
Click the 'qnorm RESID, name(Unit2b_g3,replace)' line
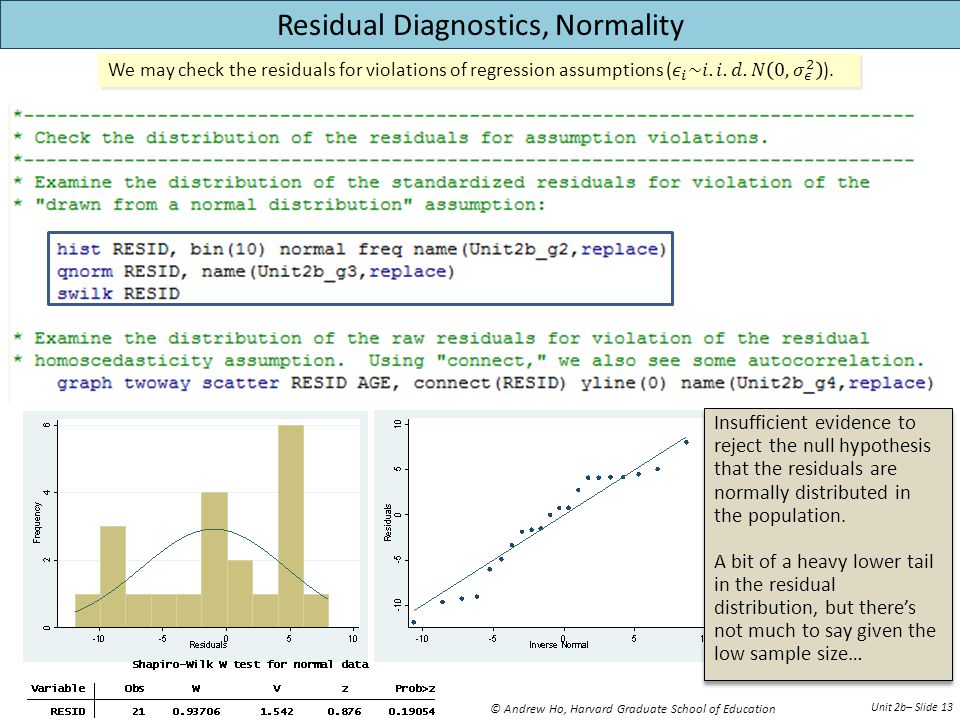[255, 271]
